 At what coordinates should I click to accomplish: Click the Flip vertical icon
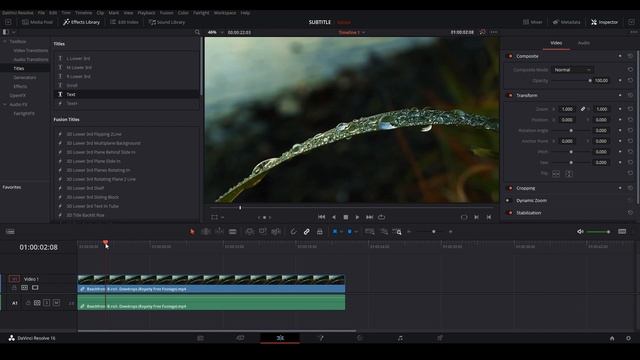569,173
